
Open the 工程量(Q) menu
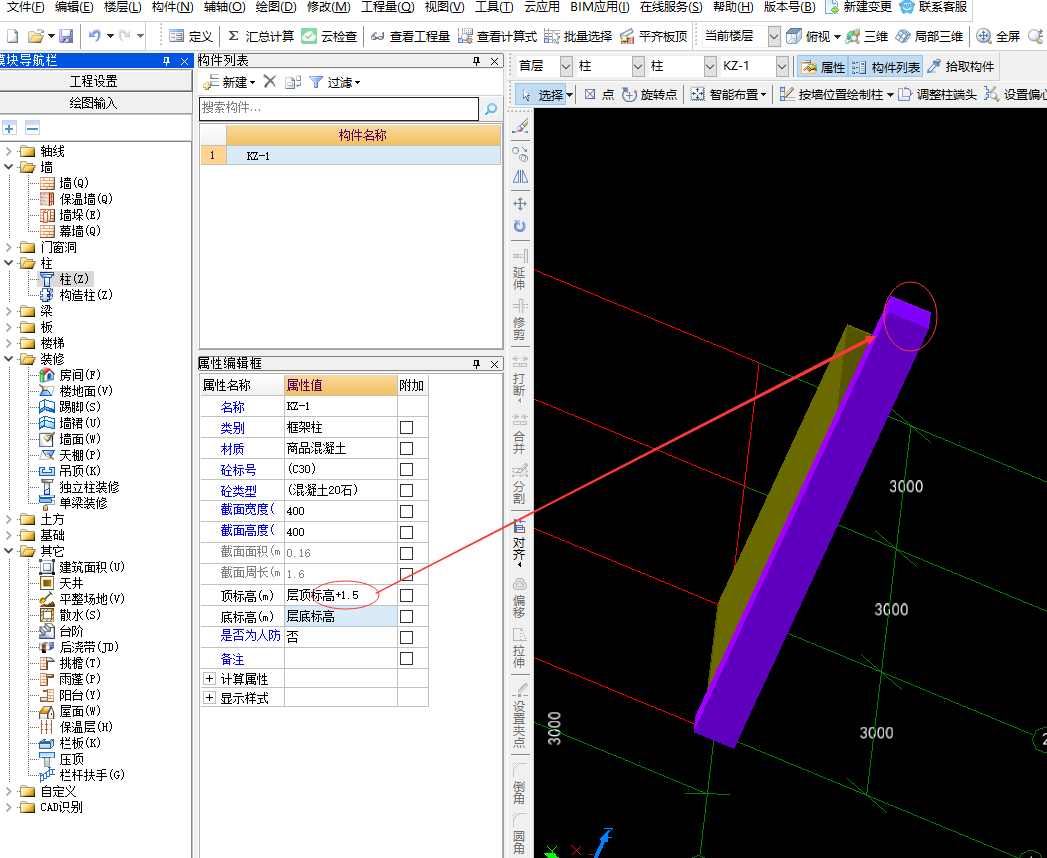[x=387, y=7]
